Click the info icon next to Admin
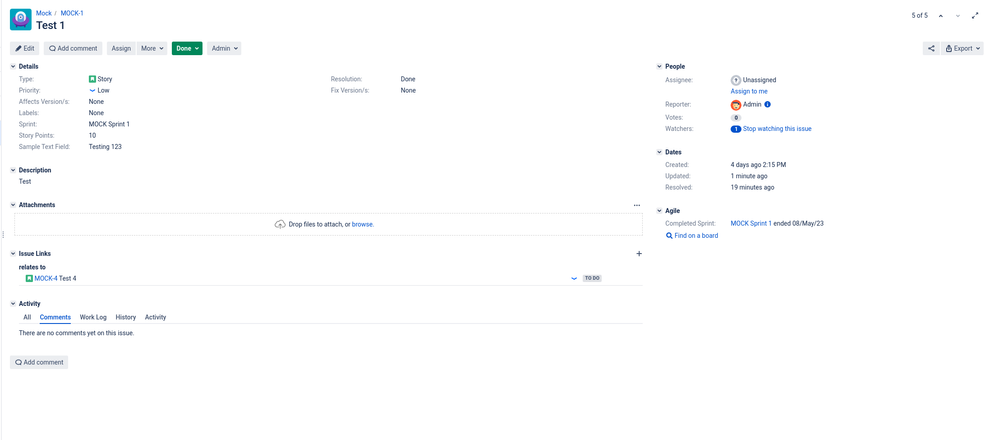Viewport: 999px width, 440px height. point(767,104)
